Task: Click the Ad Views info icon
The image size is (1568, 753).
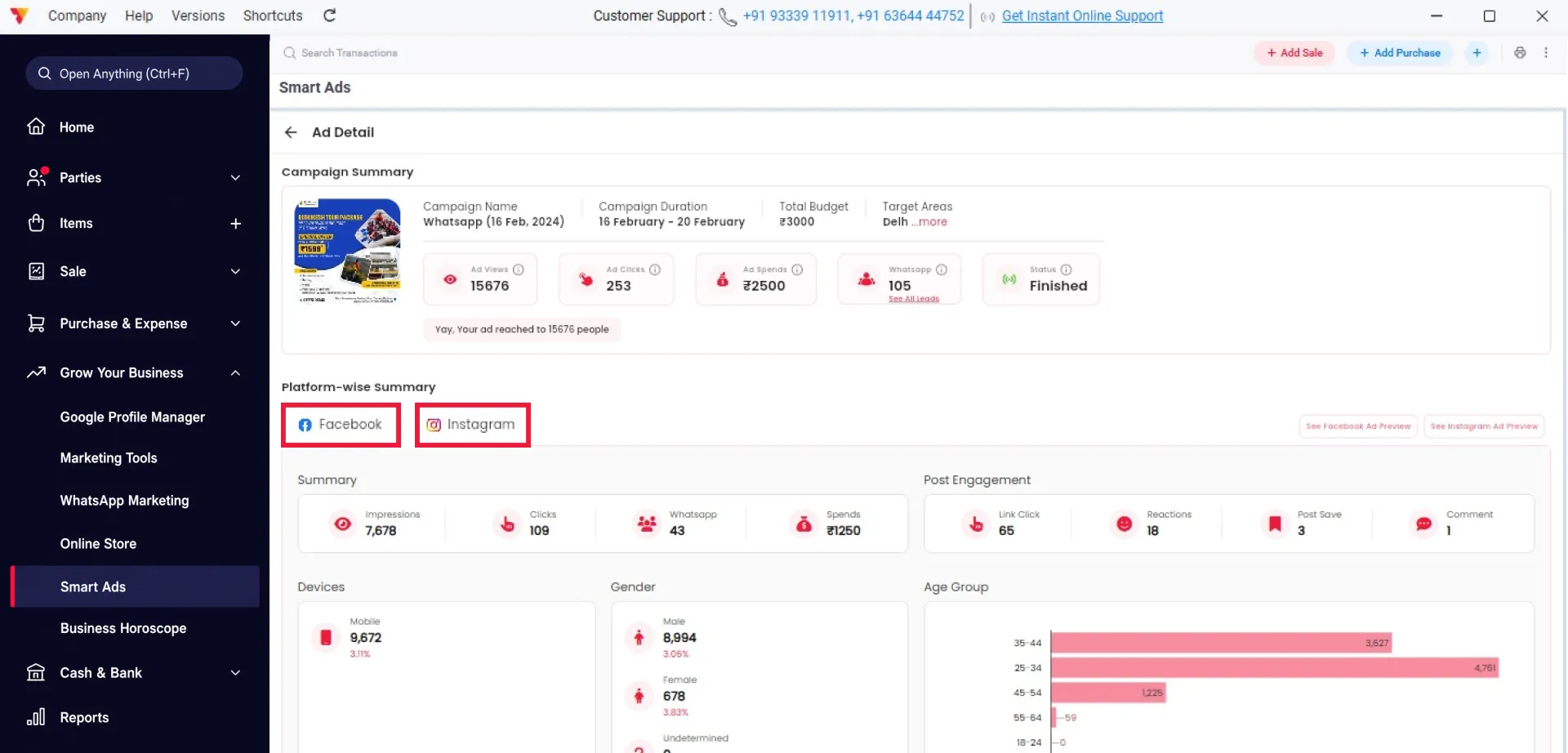Action: (x=519, y=270)
